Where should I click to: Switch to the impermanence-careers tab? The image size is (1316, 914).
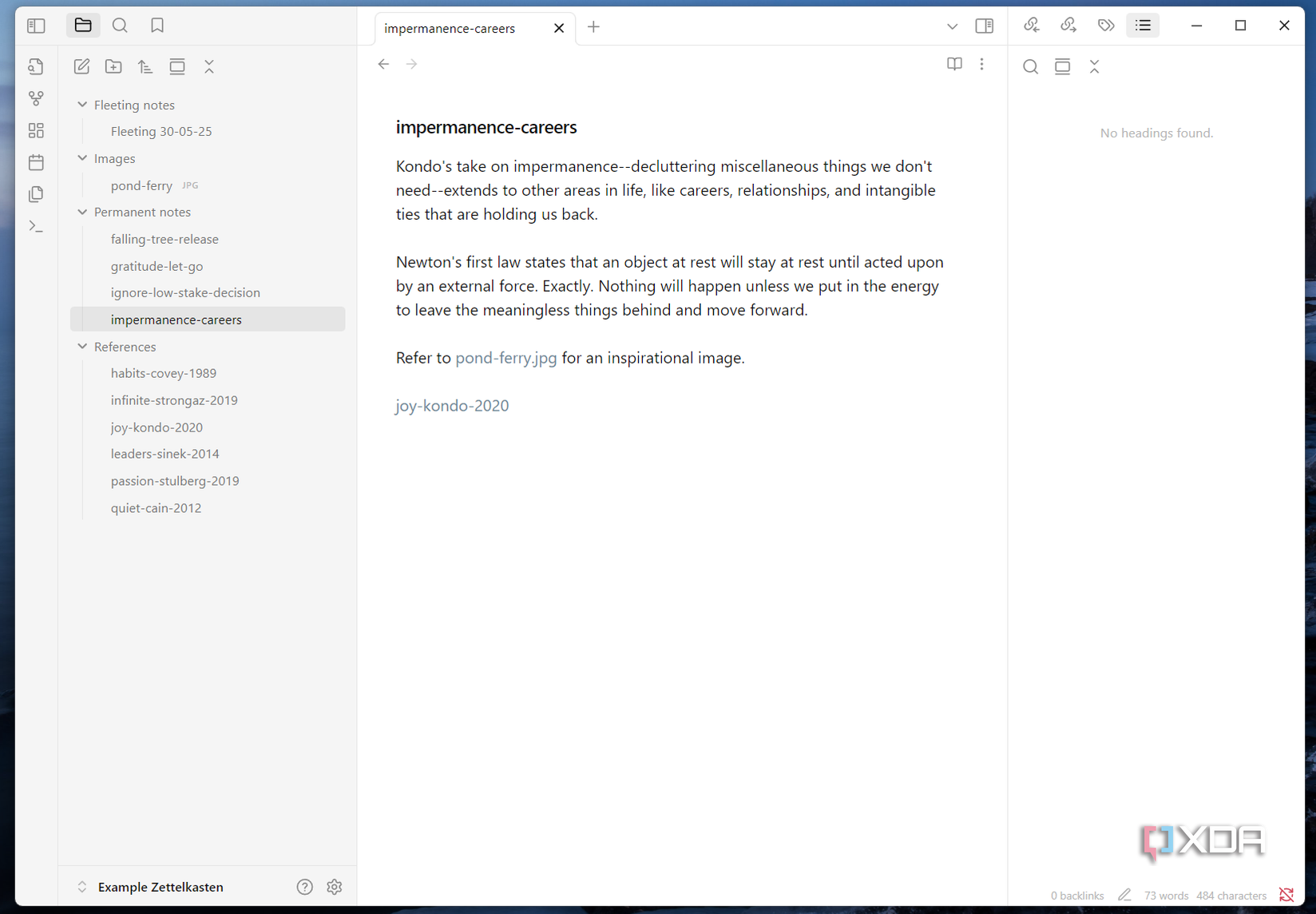450,28
